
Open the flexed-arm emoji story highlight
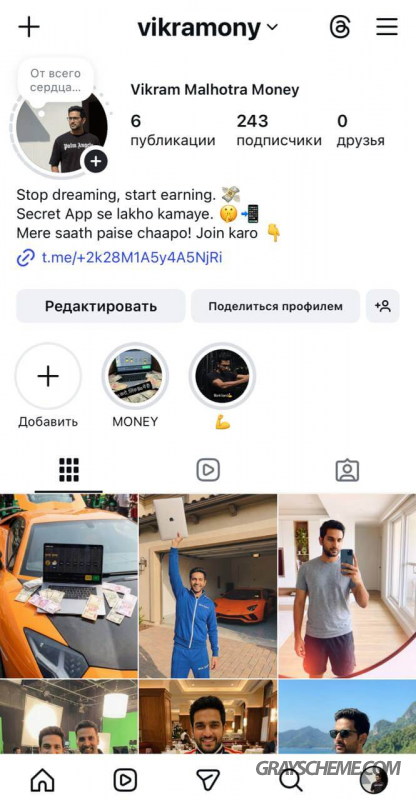[x=223, y=377]
